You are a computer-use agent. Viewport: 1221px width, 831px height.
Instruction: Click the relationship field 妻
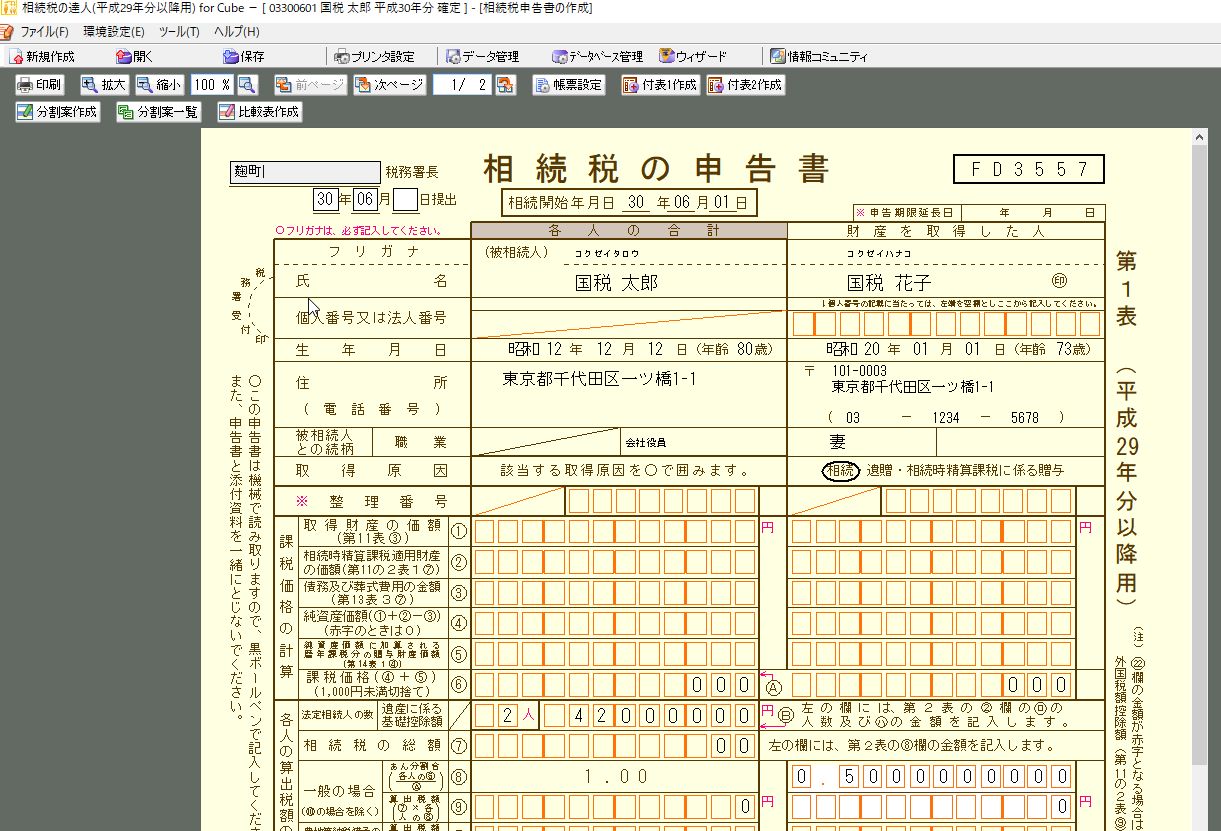(837, 441)
